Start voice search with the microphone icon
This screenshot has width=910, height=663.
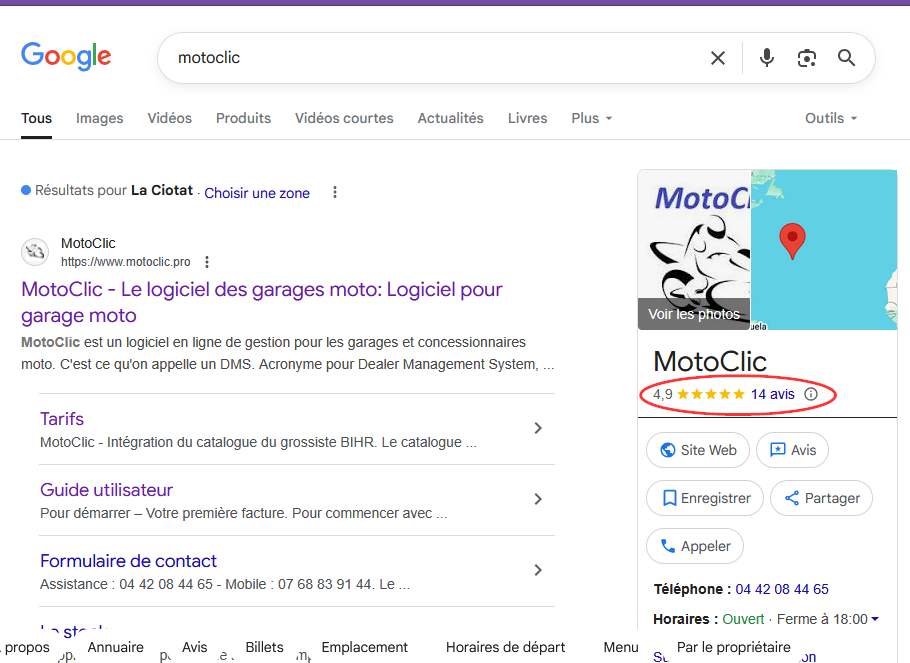(x=767, y=58)
